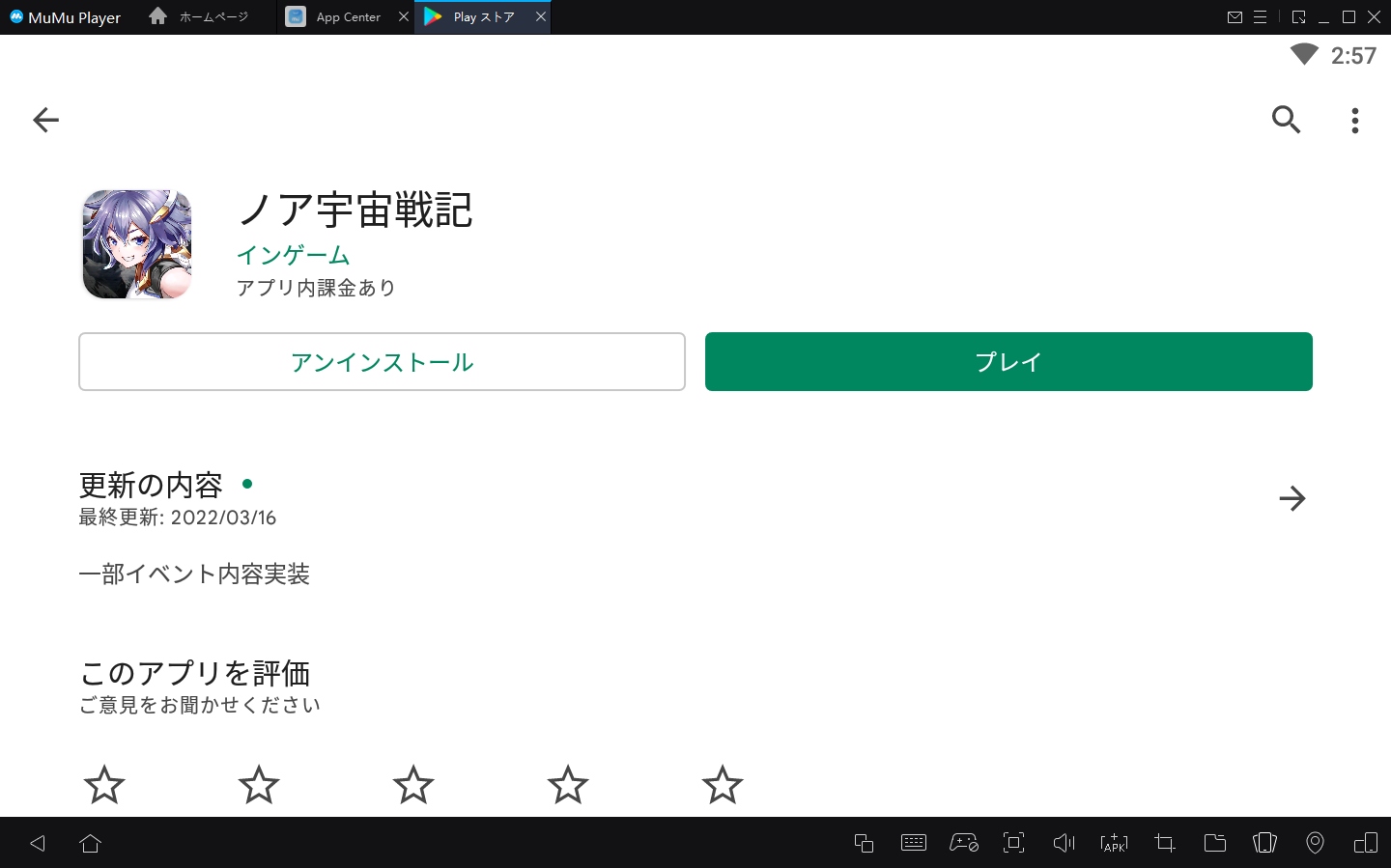The width and height of the screenshot is (1391, 868).
Task: Click the 2:57 clock
Action: coord(1353,56)
